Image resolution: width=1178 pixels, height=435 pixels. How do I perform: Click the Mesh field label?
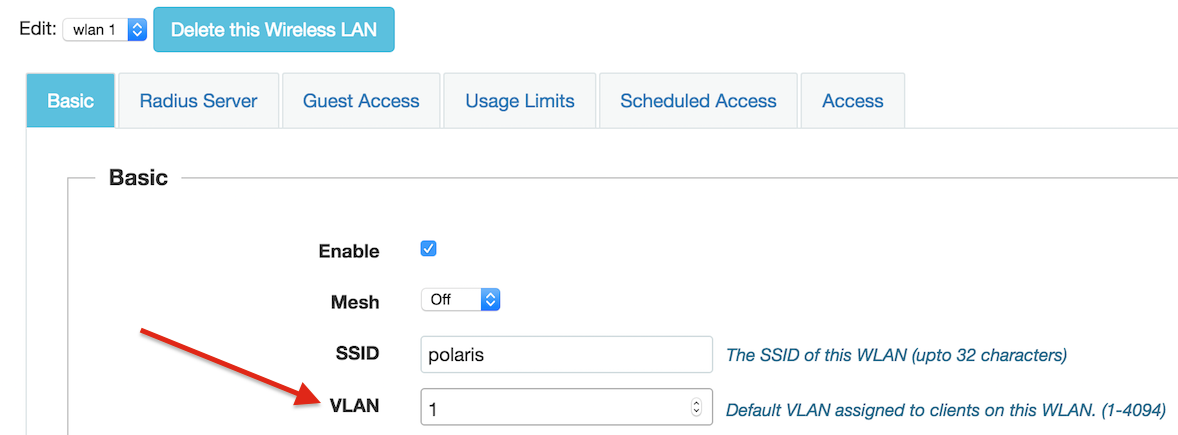(x=355, y=302)
